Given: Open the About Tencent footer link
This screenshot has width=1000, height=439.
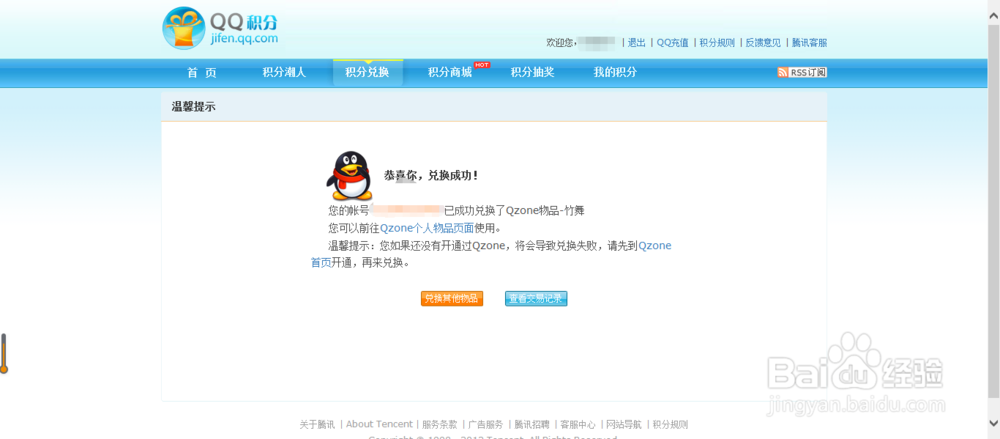Looking at the screenshot, I should pyautogui.click(x=379, y=424).
